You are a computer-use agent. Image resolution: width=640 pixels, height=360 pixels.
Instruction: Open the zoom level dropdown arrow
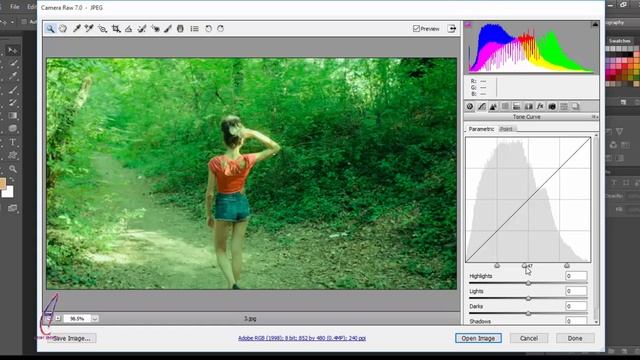tap(95, 318)
